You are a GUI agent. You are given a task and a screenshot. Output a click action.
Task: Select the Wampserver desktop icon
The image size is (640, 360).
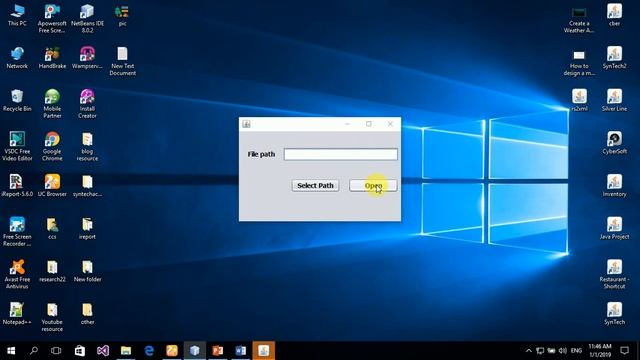tap(87, 58)
